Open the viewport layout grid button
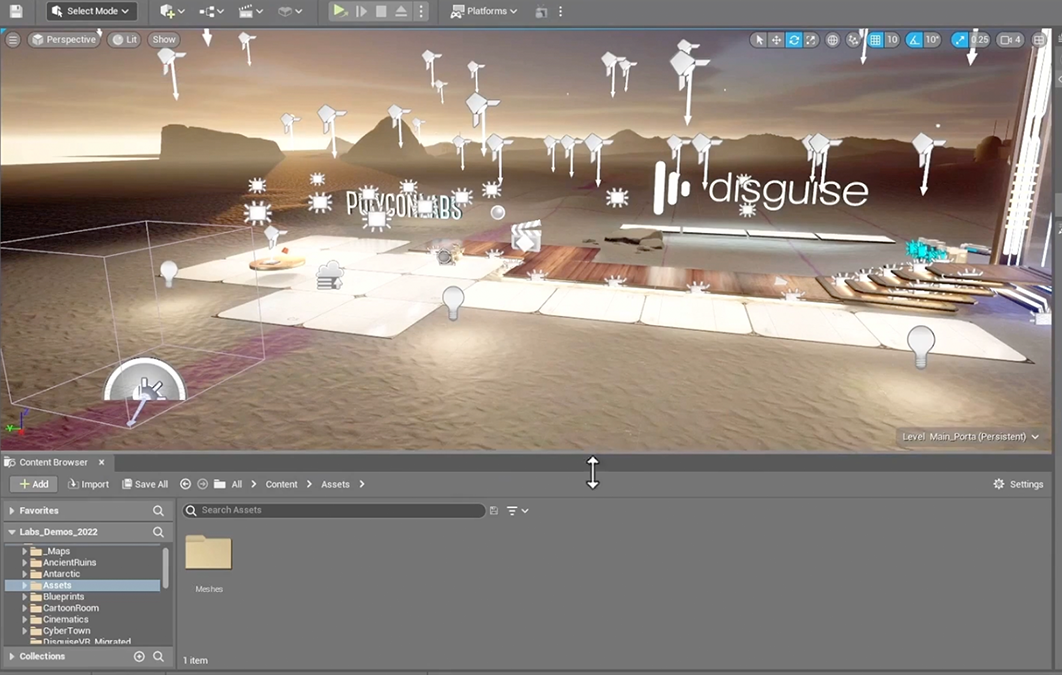Screen dimensions: 1062x675 [1038, 40]
